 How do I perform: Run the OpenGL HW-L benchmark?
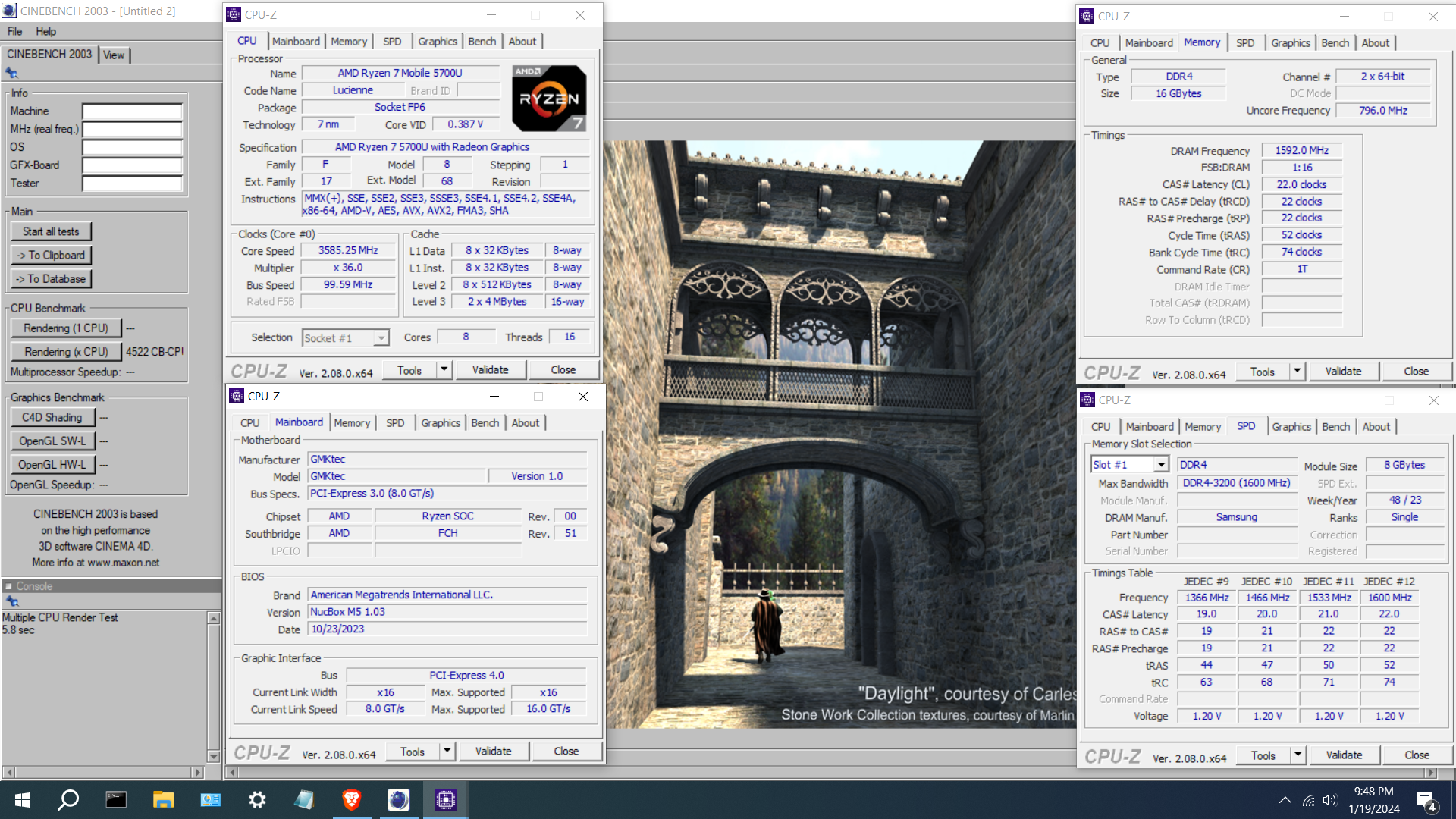52,465
